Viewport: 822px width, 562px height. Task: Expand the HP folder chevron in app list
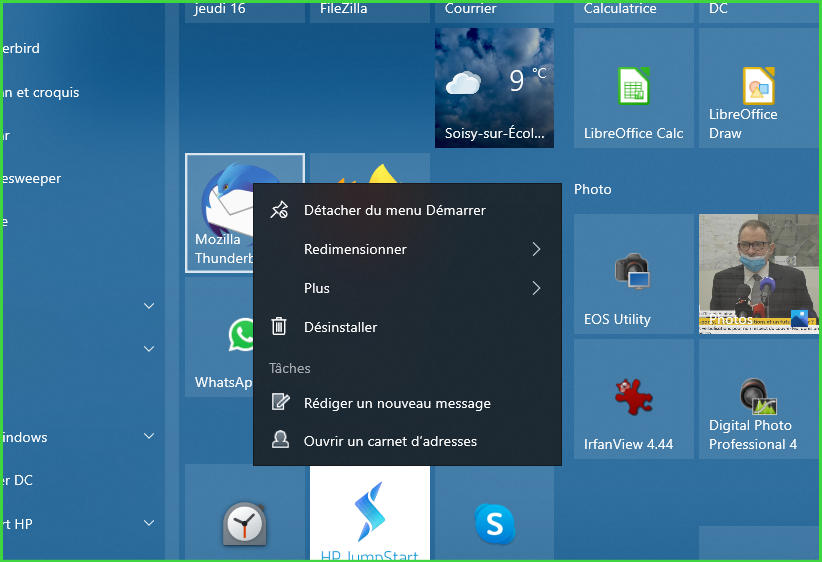pyautogui.click(x=149, y=523)
